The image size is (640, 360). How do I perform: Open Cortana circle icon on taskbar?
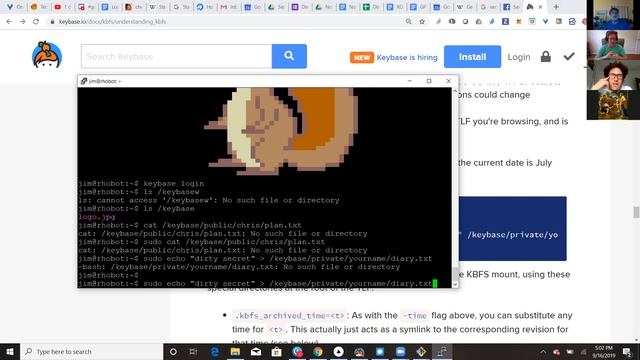click(x=173, y=351)
